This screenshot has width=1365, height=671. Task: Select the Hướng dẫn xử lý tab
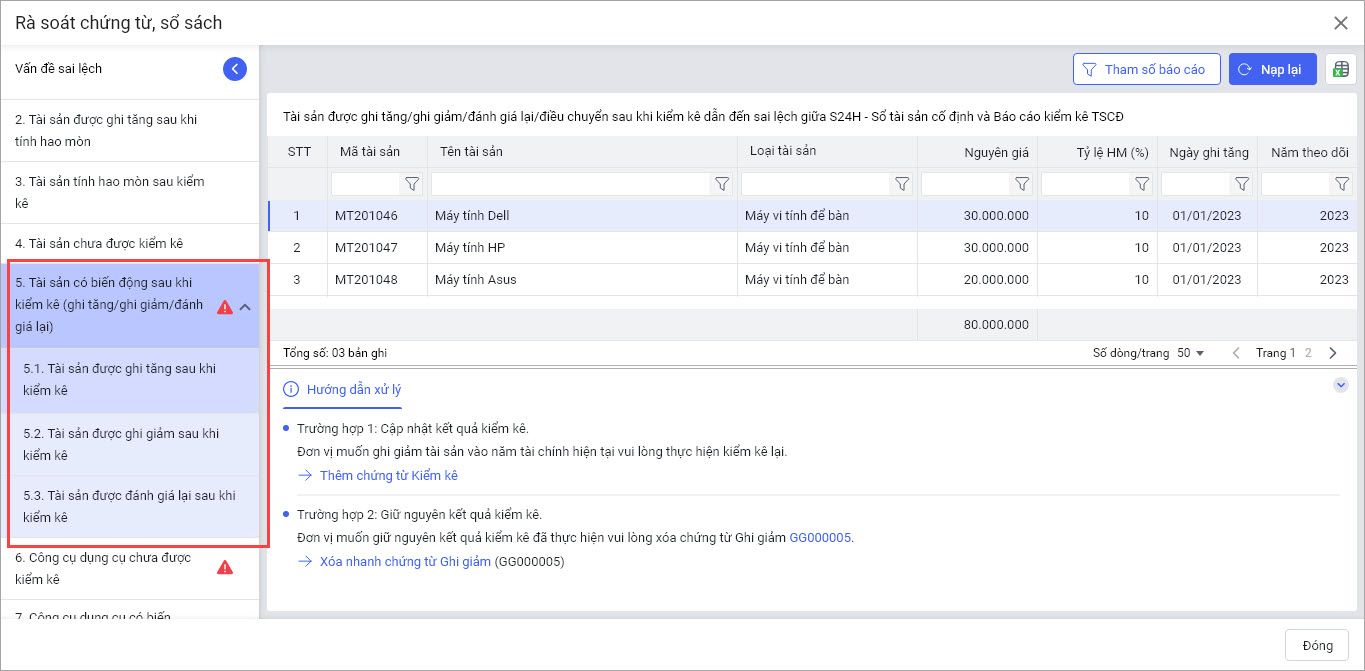[x=343, y=390]
